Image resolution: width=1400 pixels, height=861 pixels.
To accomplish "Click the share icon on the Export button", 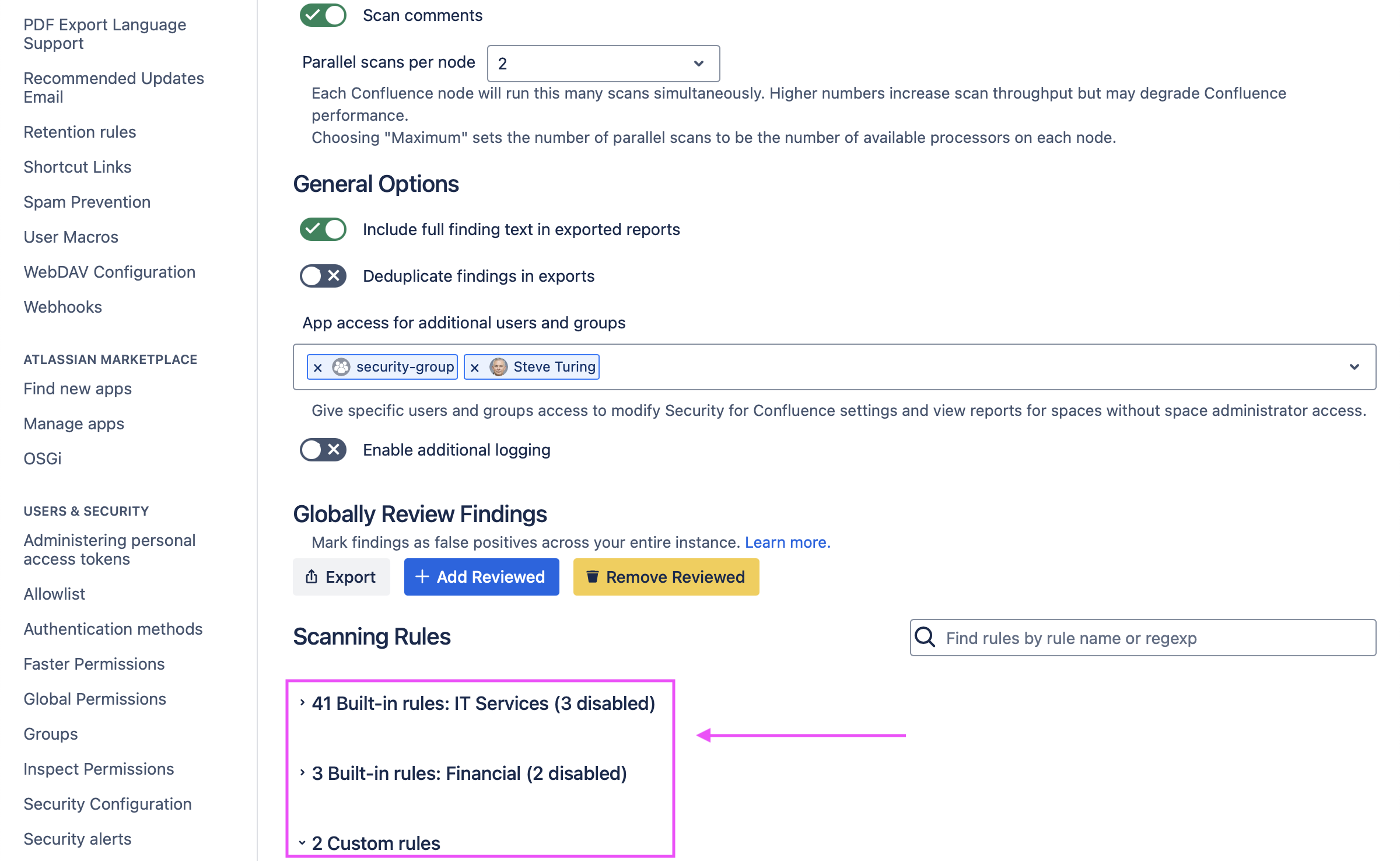I will [x=311, y=577].
